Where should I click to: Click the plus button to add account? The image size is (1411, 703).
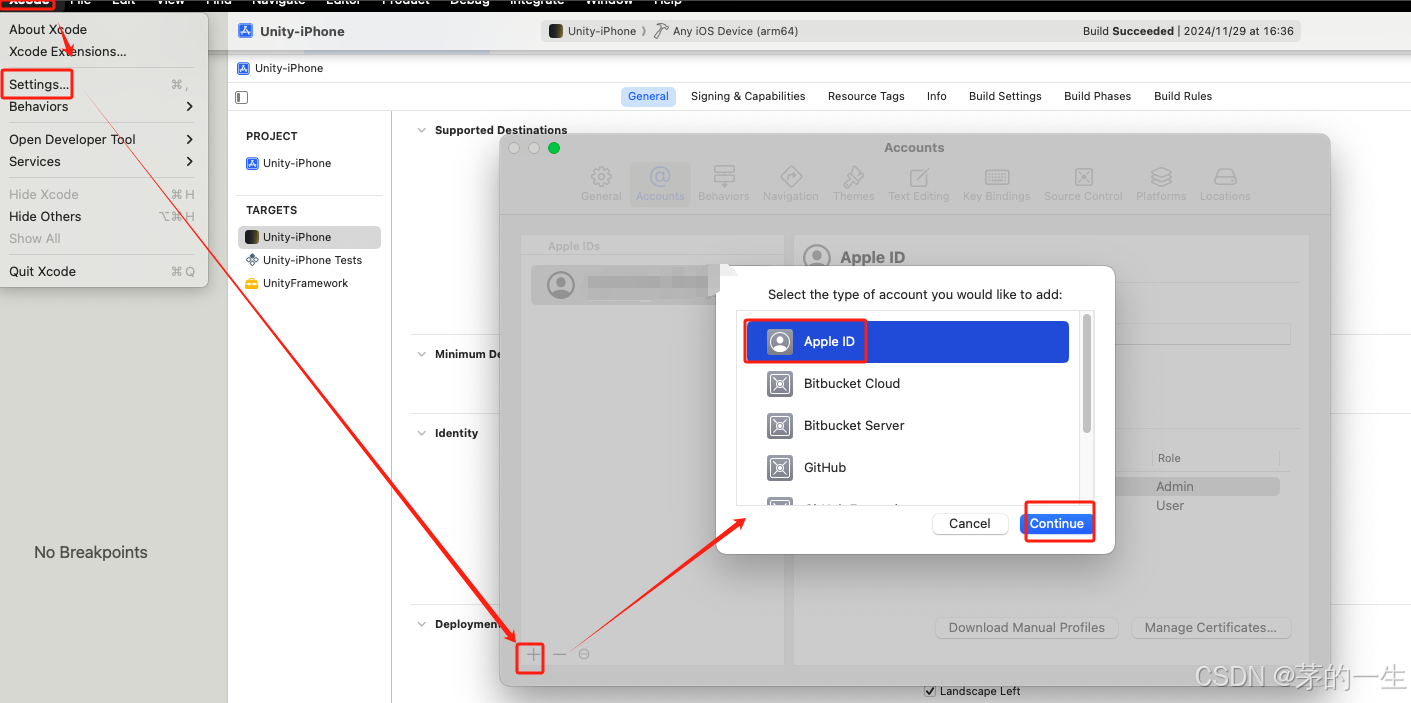[x=533, y=654]
